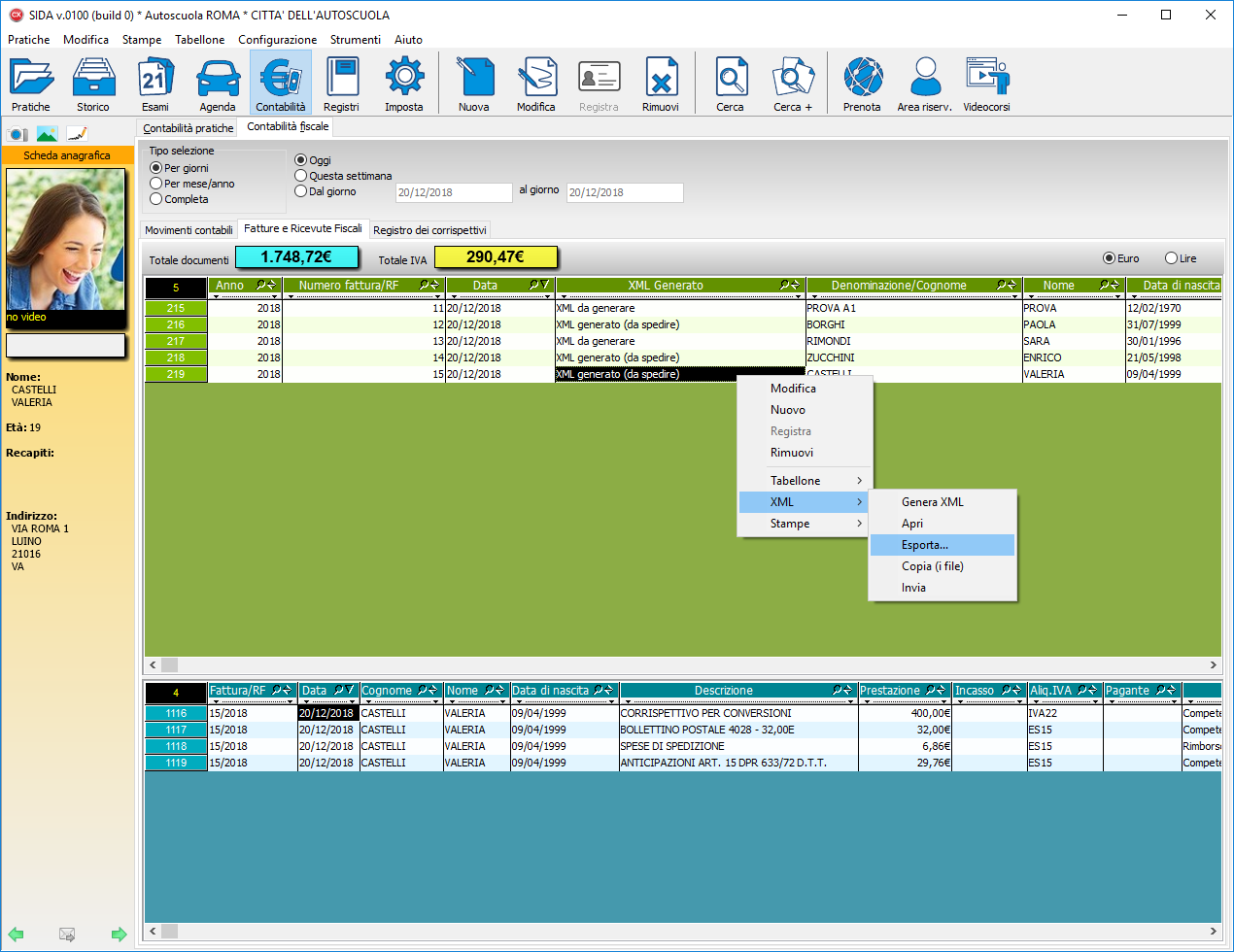
Task: Click the upper grid horizontal scrollbar right arrow
Action: (1213, 665)
